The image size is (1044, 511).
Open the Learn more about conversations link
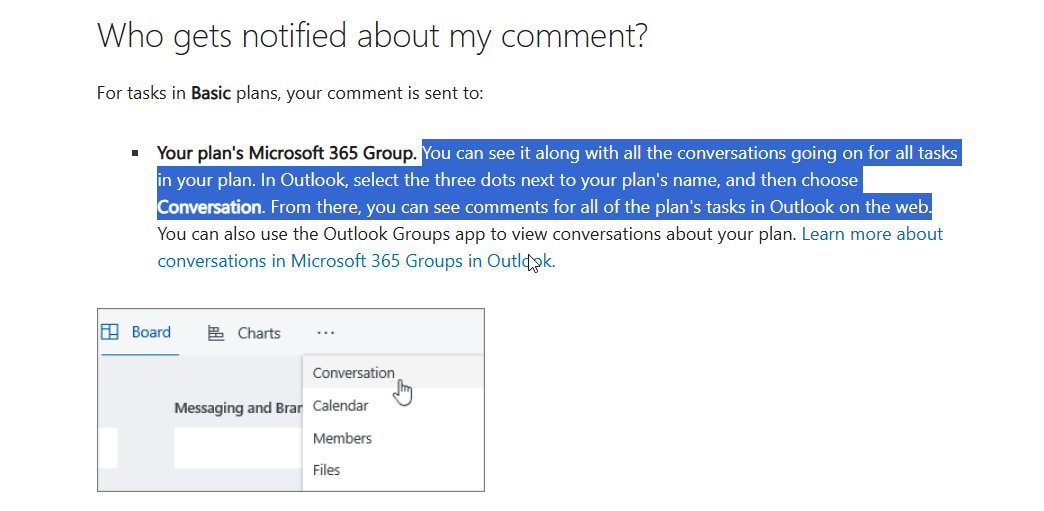[x=550, y=247]
